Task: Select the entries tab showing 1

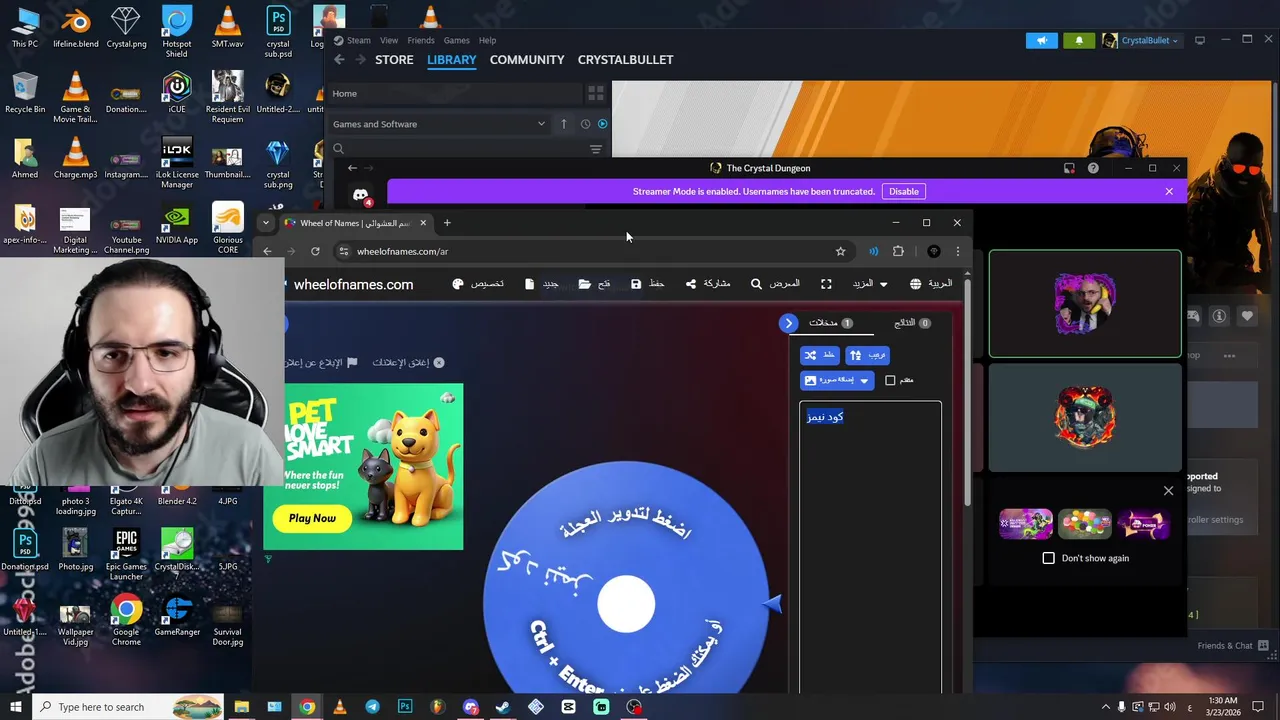Action: (830, 323)
